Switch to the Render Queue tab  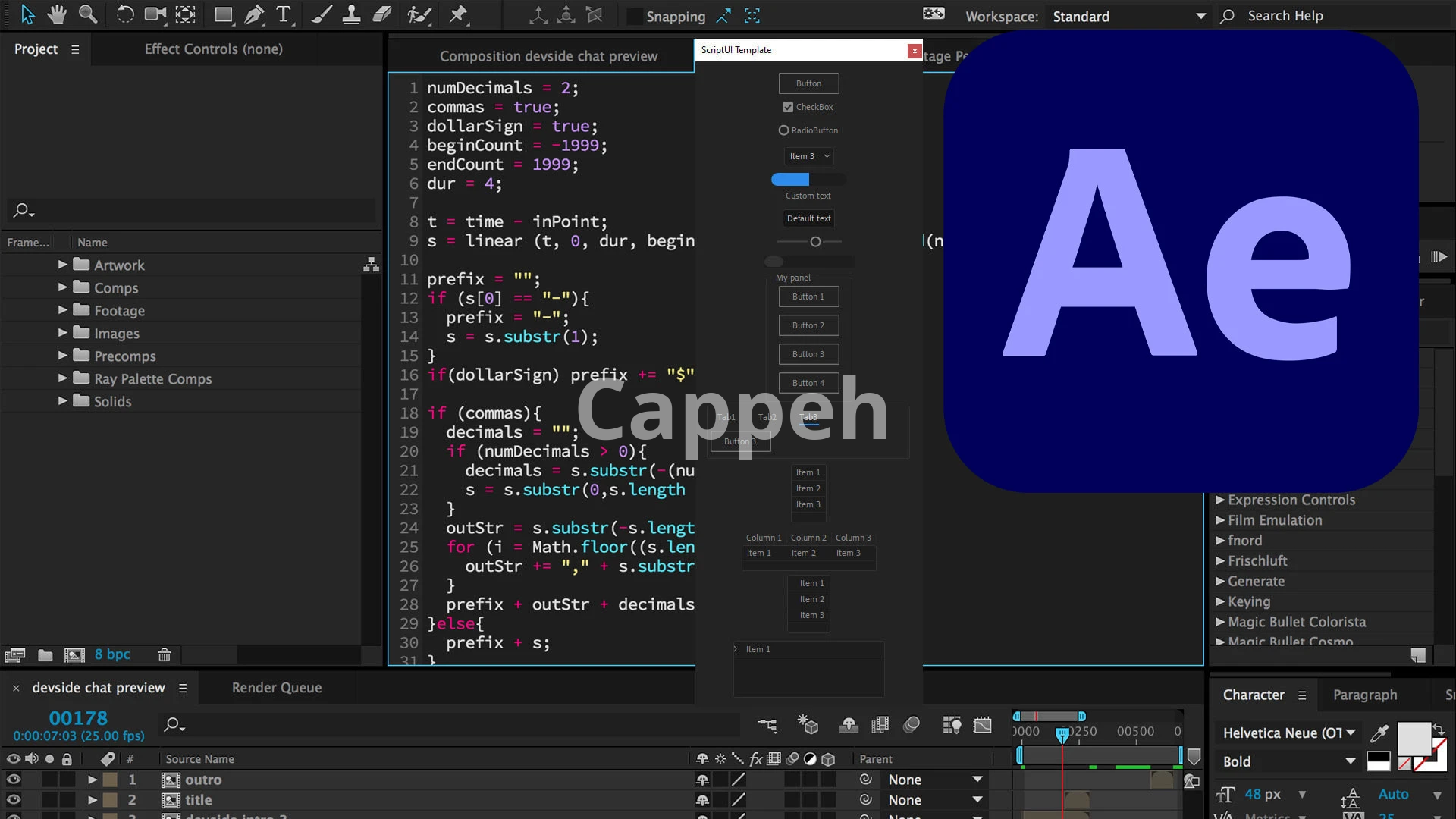click(276, 688)
